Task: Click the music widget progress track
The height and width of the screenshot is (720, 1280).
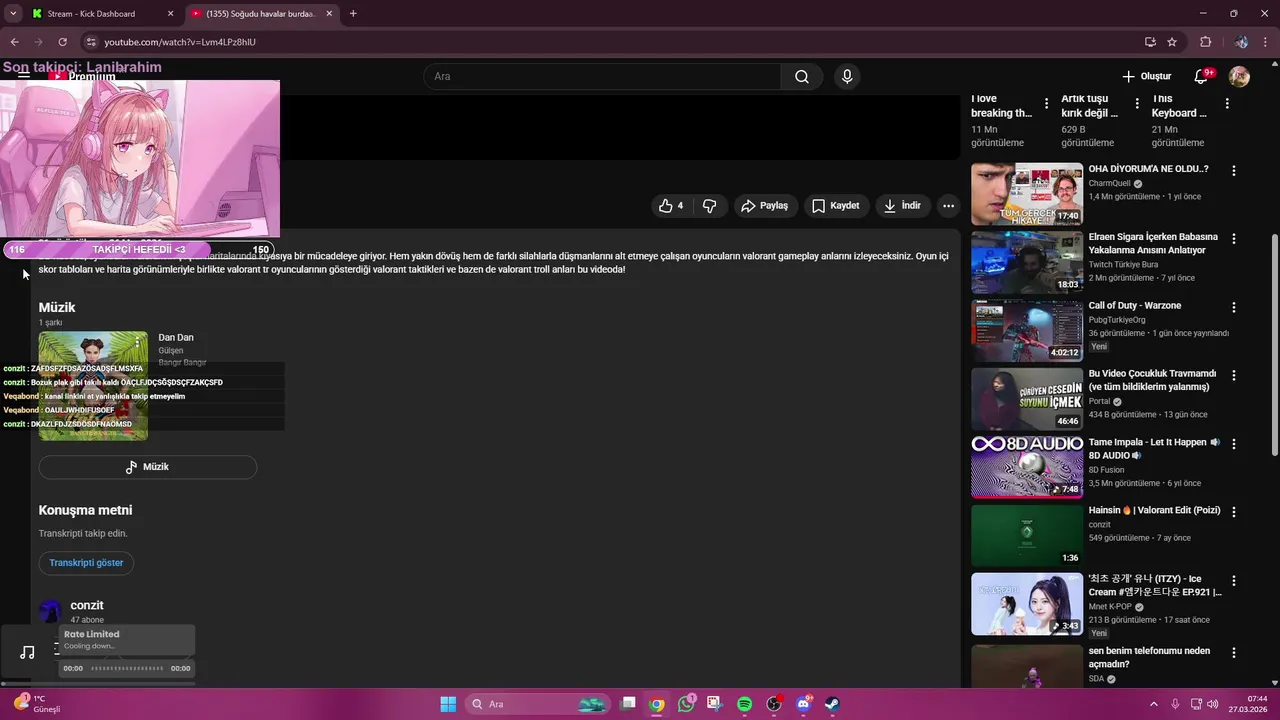Action: (x=127, y=668)
